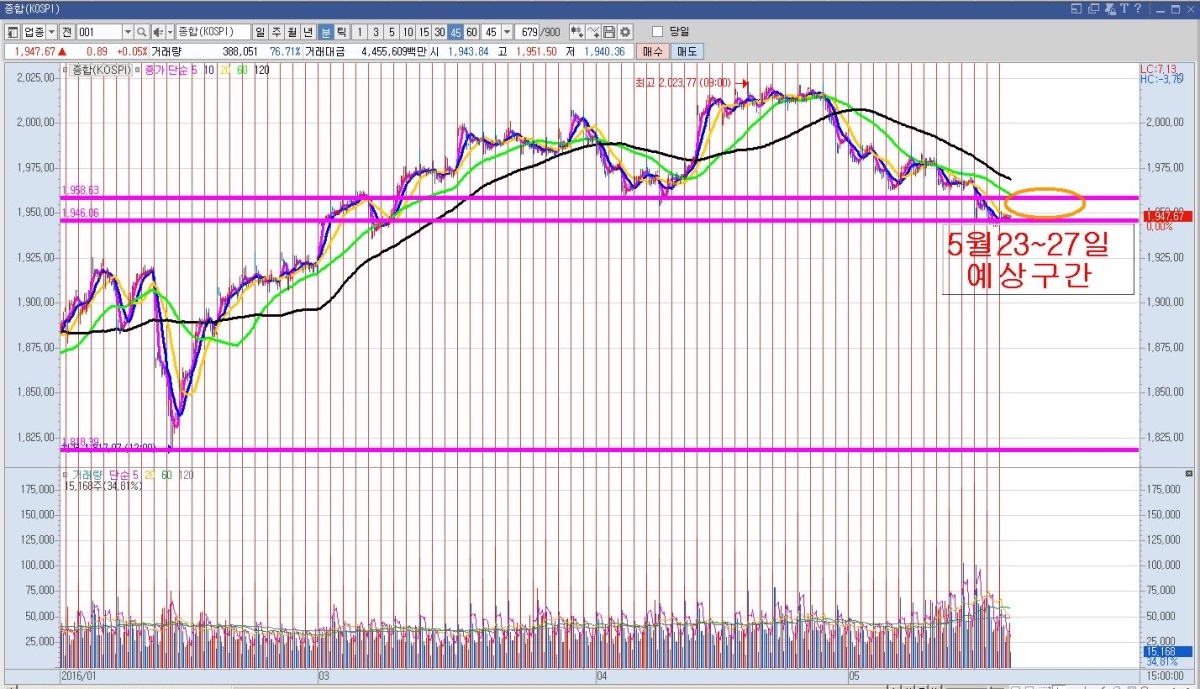Select the 분 minute period button

(x=325, y=32)
